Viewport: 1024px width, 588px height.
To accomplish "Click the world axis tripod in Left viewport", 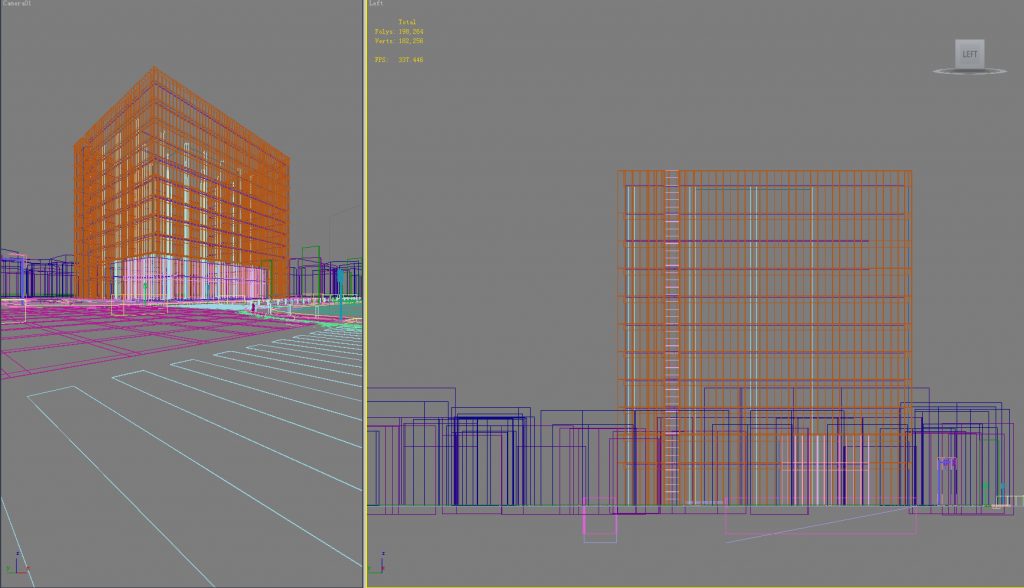I will (x=383, y=570).
